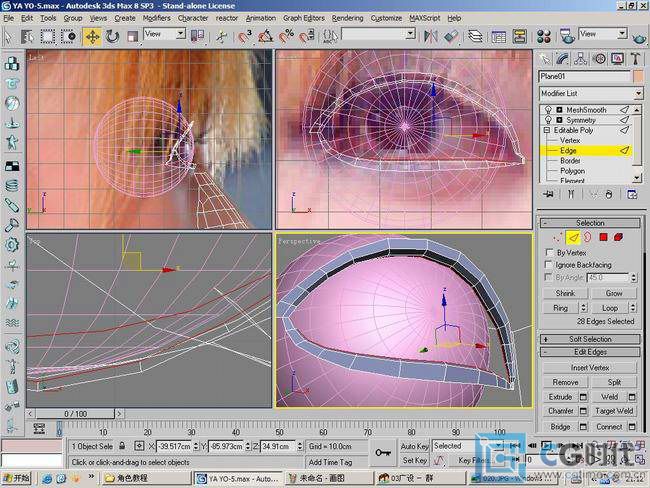Click the Plane01 object color swatch
This screenshot has width=650, height=488.
[638, 76]
